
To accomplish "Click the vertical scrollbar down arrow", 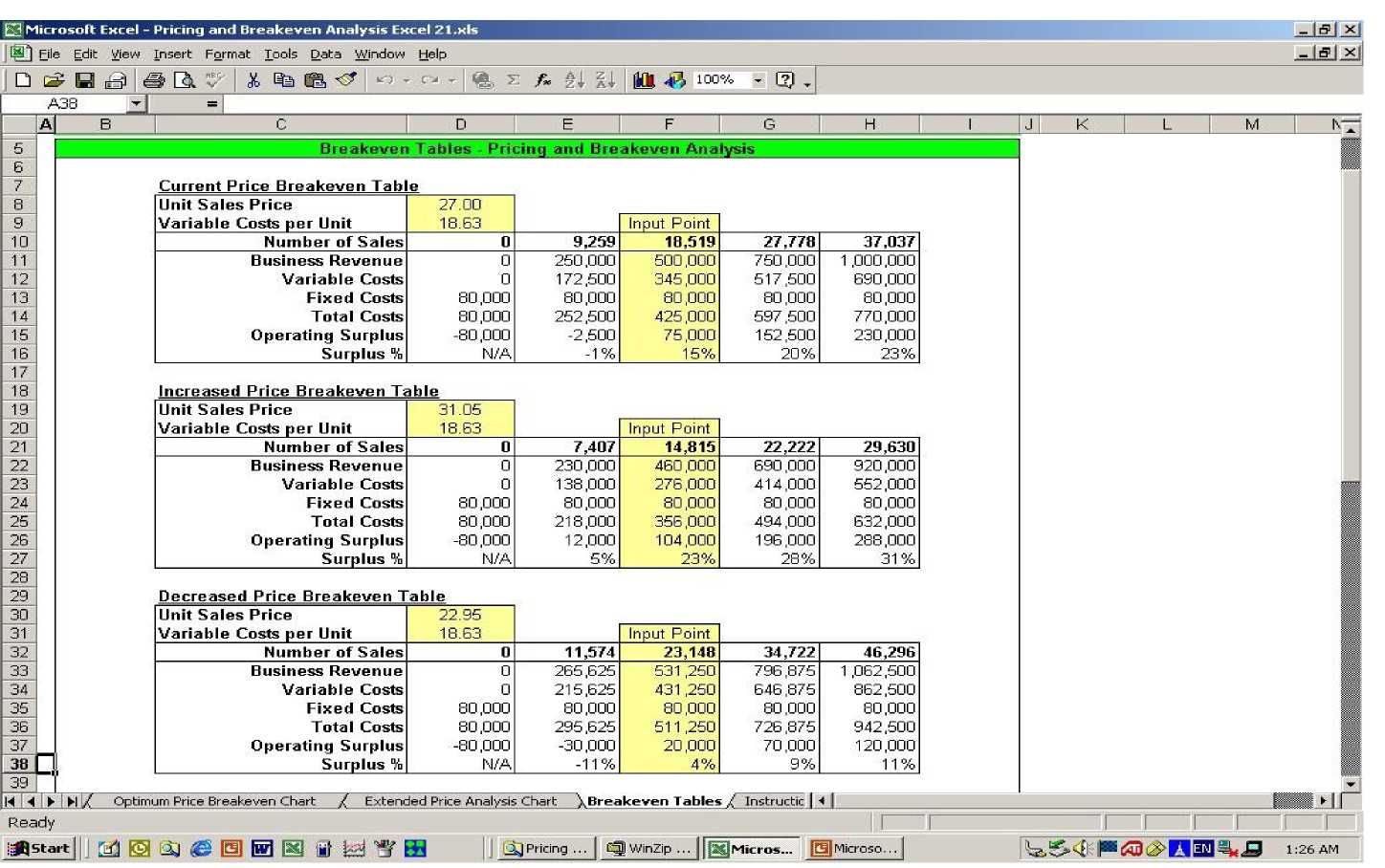I will 1350,784.
